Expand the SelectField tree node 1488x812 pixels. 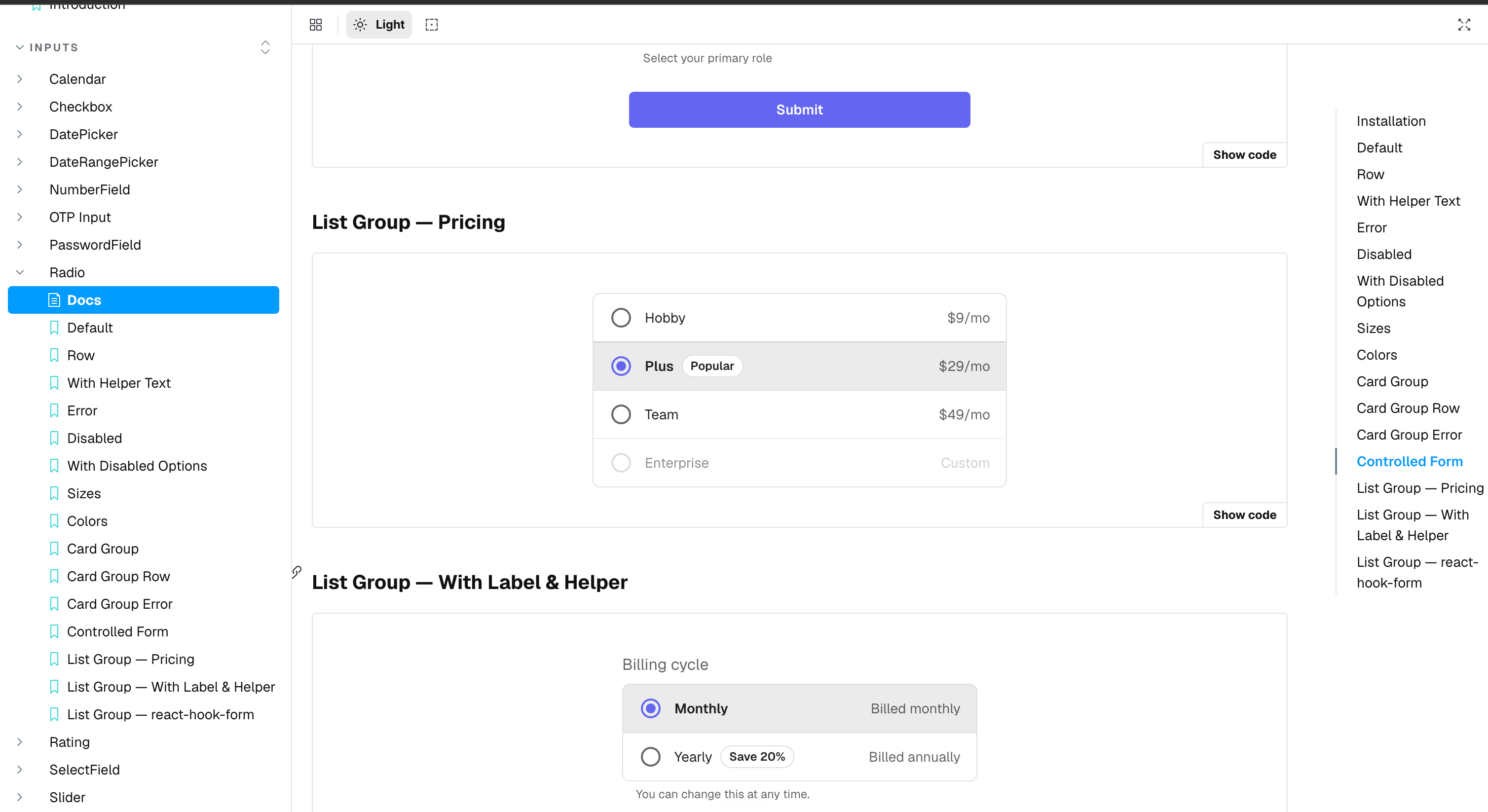click(x=20, y=771)
